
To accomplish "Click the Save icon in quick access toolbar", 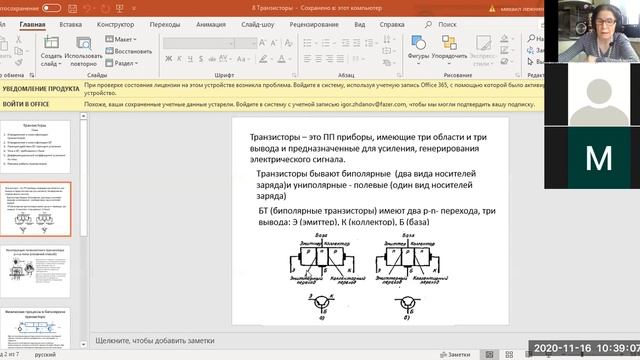I will tap(72, 8).
